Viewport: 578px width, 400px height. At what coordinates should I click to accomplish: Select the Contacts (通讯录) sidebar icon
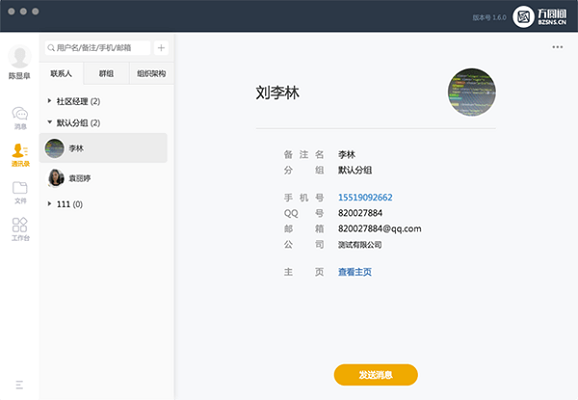tap(20, 155)
